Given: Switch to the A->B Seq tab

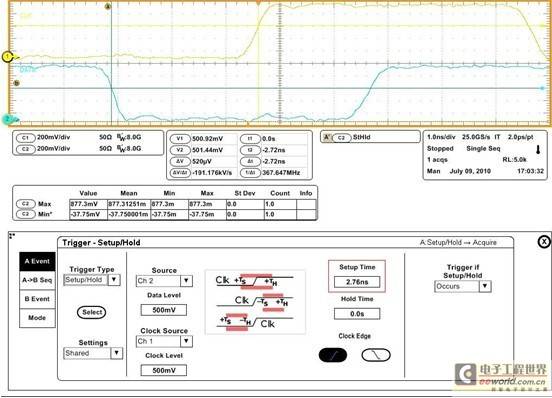Looking at the screenshot, I should pos(37,280).
